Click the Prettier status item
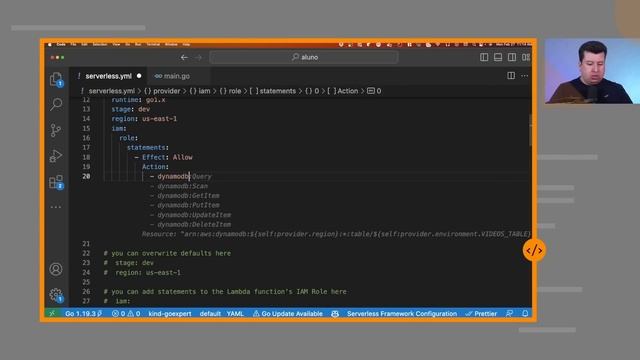Screen dimensions: 640x360 pos(481,313)
